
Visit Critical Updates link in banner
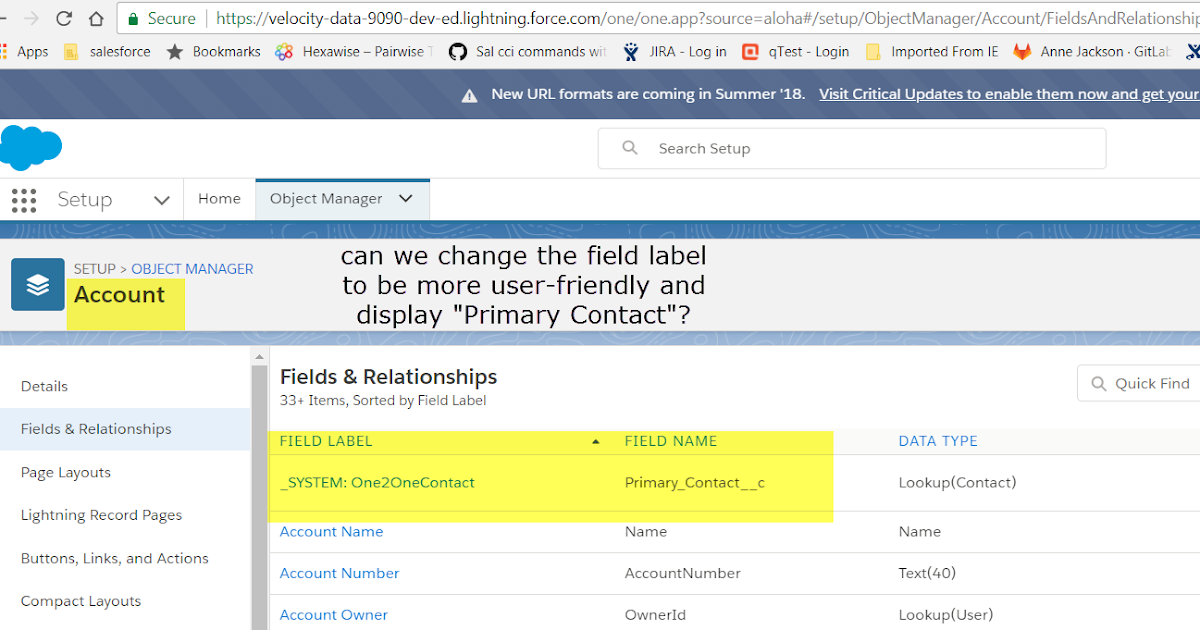click(1009, 94)
